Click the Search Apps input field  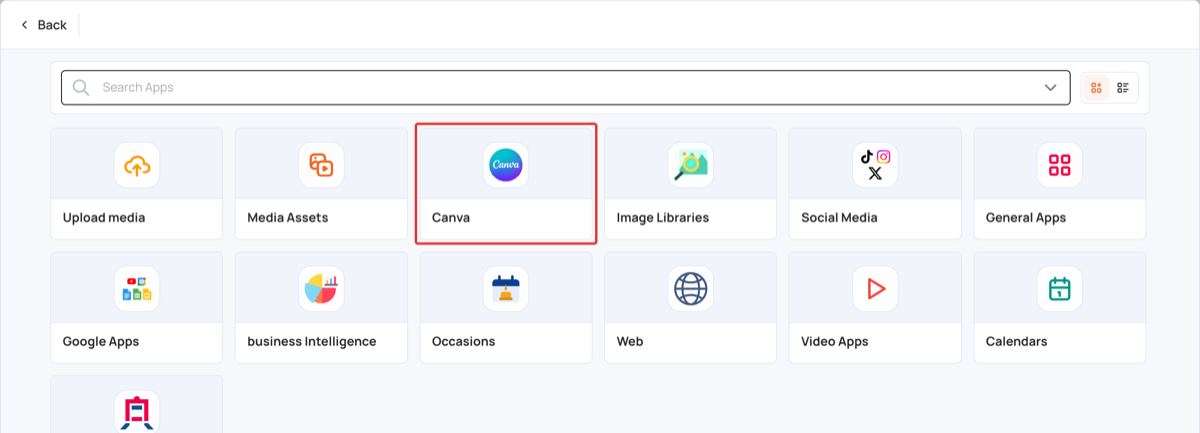tap(564, 88)
